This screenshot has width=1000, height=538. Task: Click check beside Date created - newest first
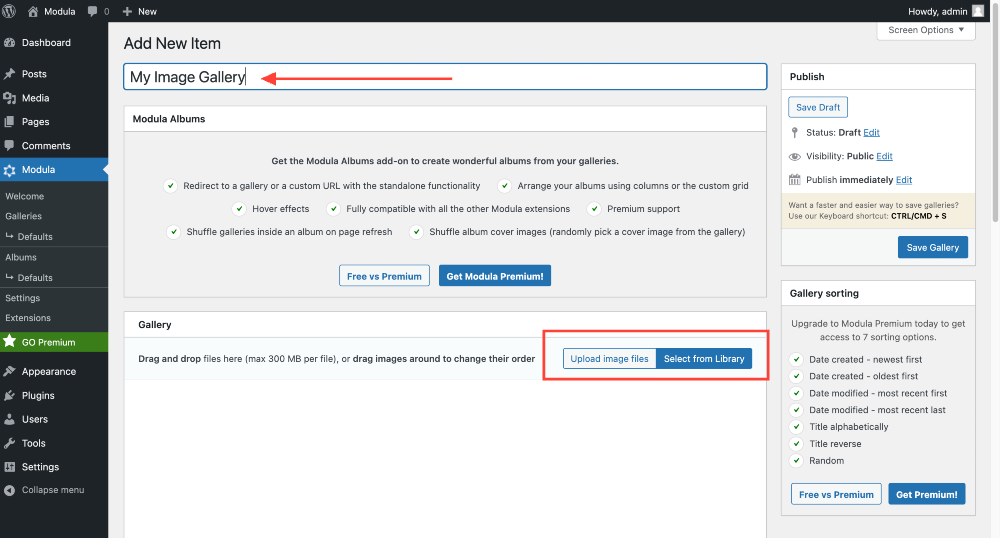click(797, 359)
